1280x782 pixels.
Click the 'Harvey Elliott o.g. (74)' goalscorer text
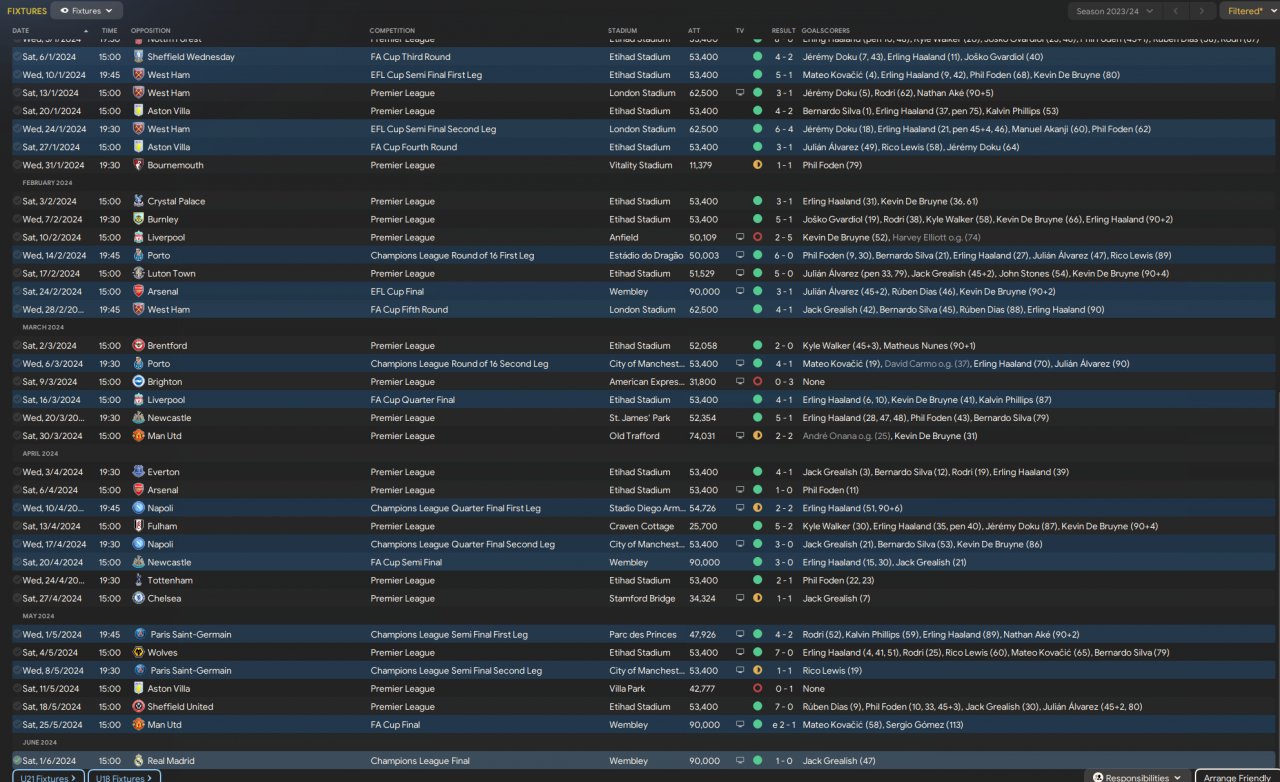point(934,237)
